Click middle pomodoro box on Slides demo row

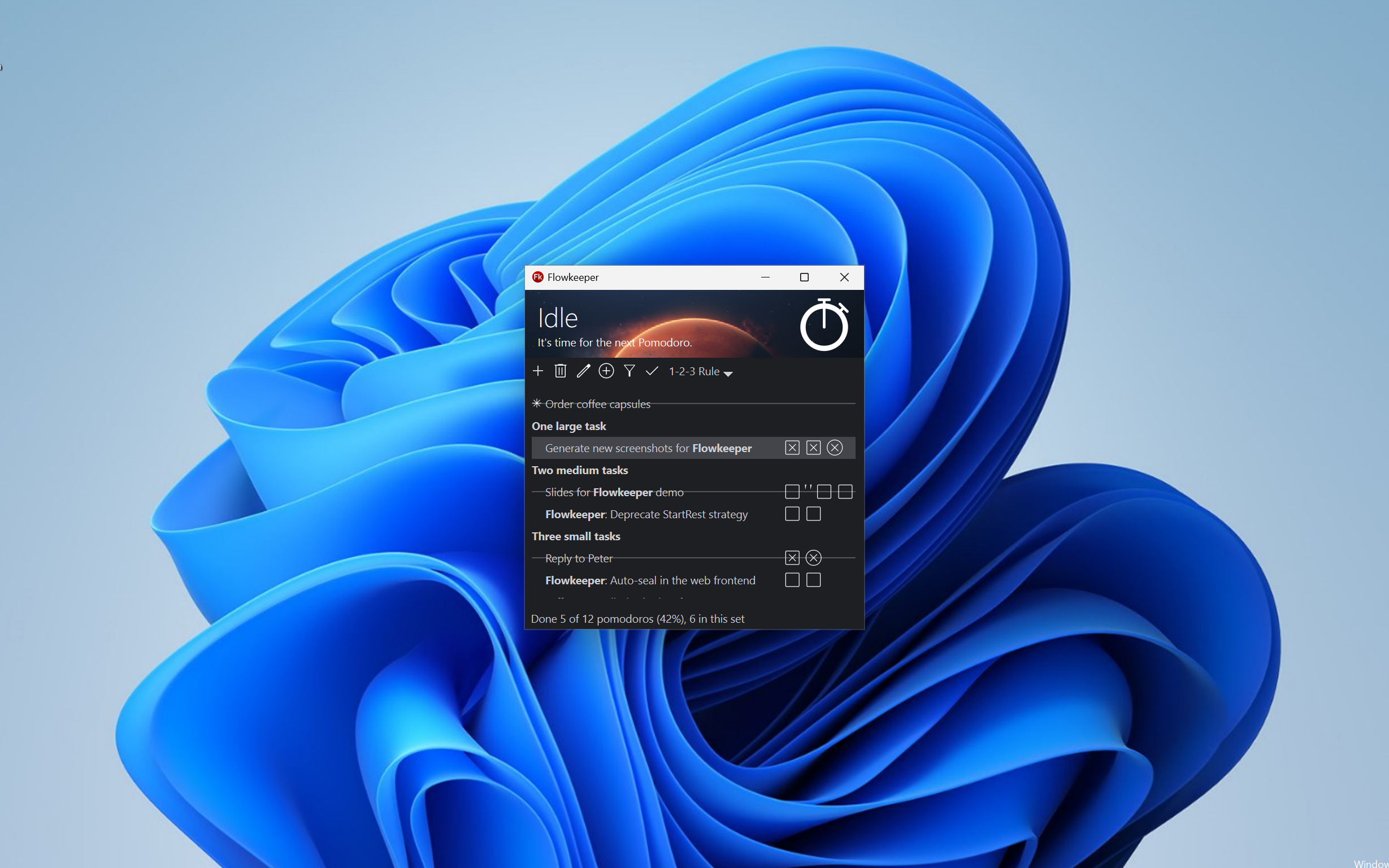pyautogui.click(x=824, y=492)
